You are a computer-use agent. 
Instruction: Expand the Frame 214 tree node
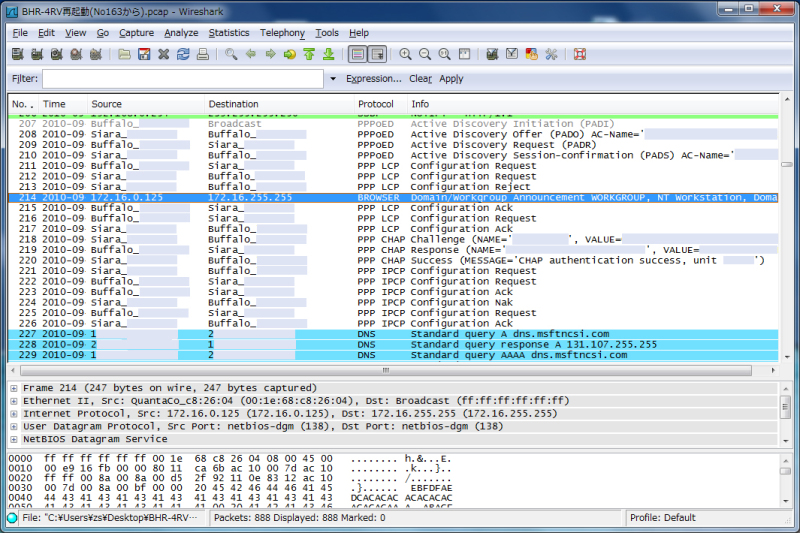click(14, 388)
